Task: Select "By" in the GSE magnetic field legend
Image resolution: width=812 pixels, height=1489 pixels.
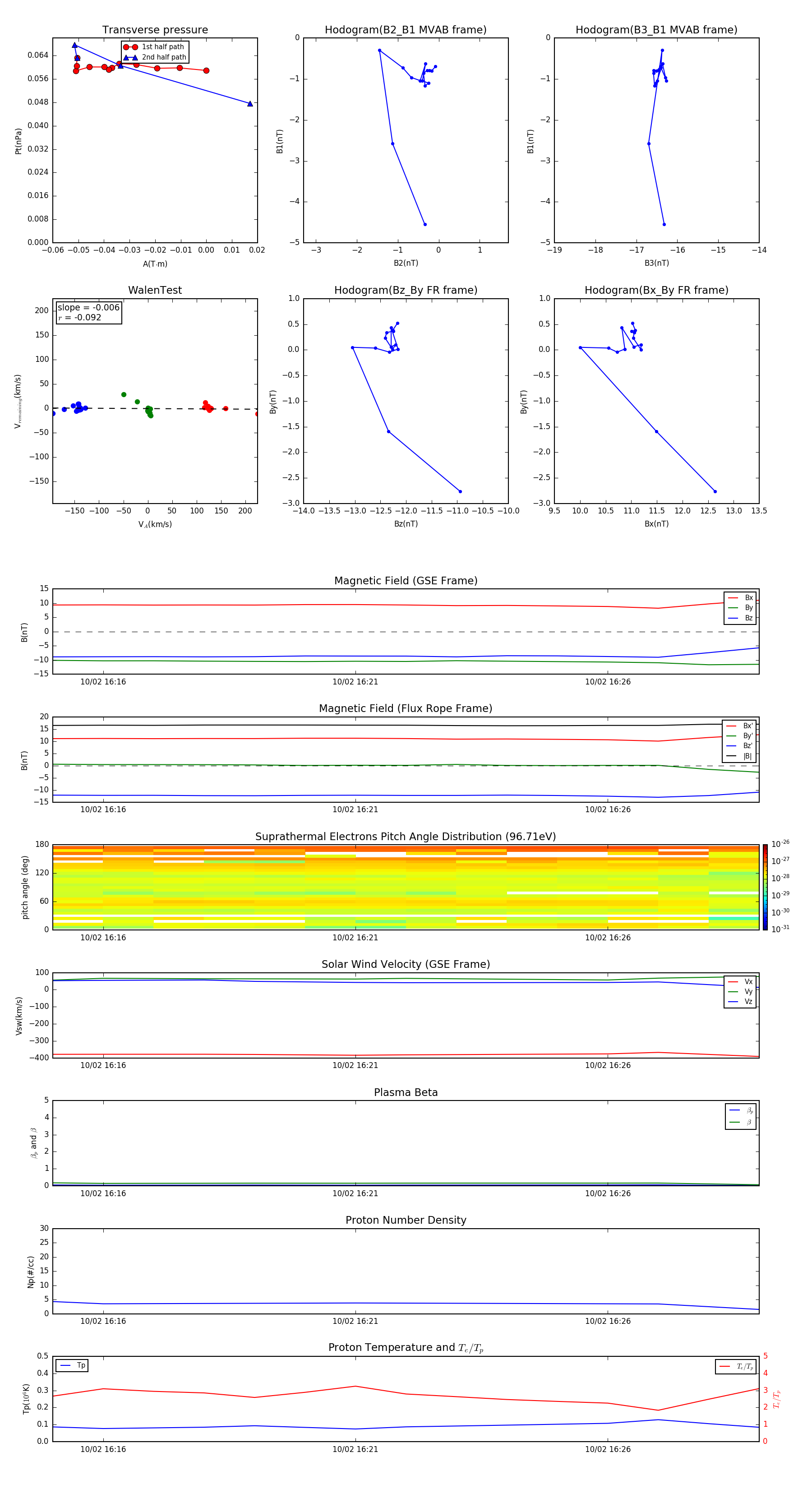Action: 740,607
